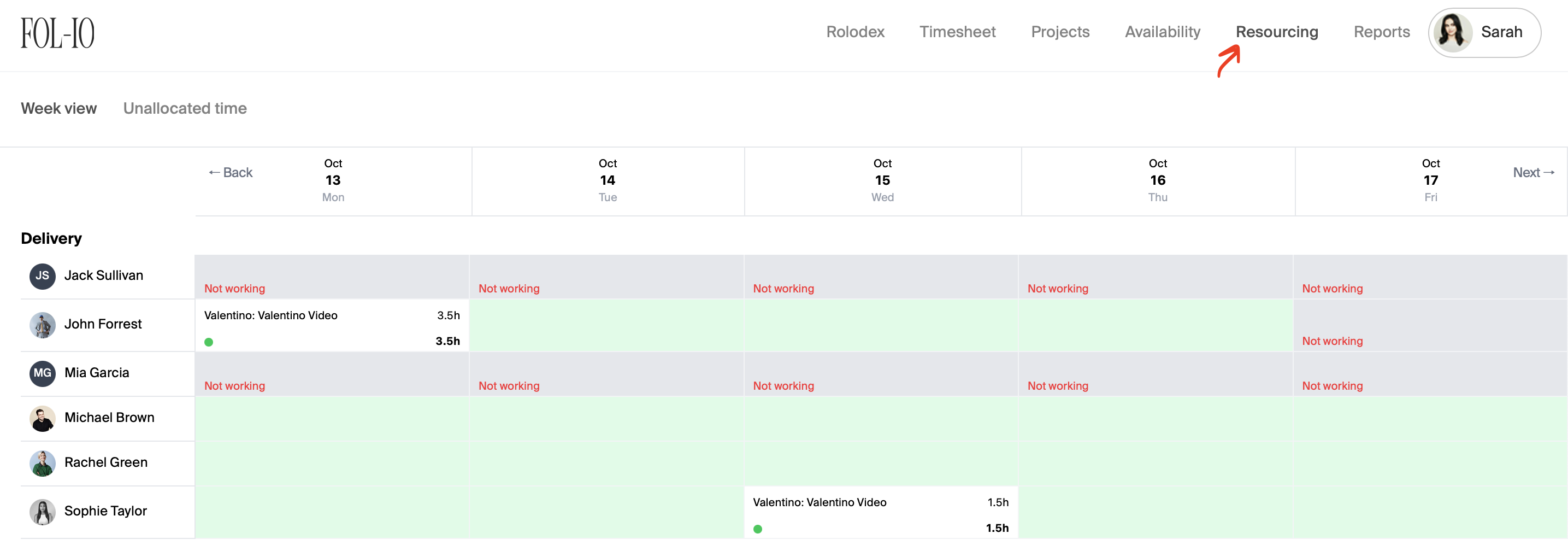Image resolution: width=1568 pixels, height=551 pixels.
Task: Switch to the Week view tab
Action: [x=58, y=108]
